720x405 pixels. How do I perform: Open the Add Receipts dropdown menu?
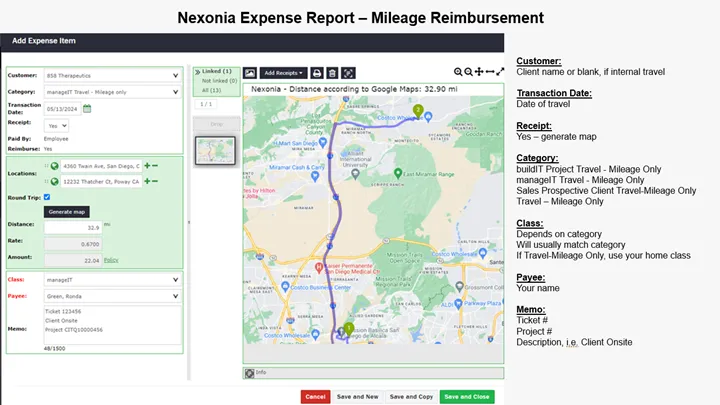[283, 73]
